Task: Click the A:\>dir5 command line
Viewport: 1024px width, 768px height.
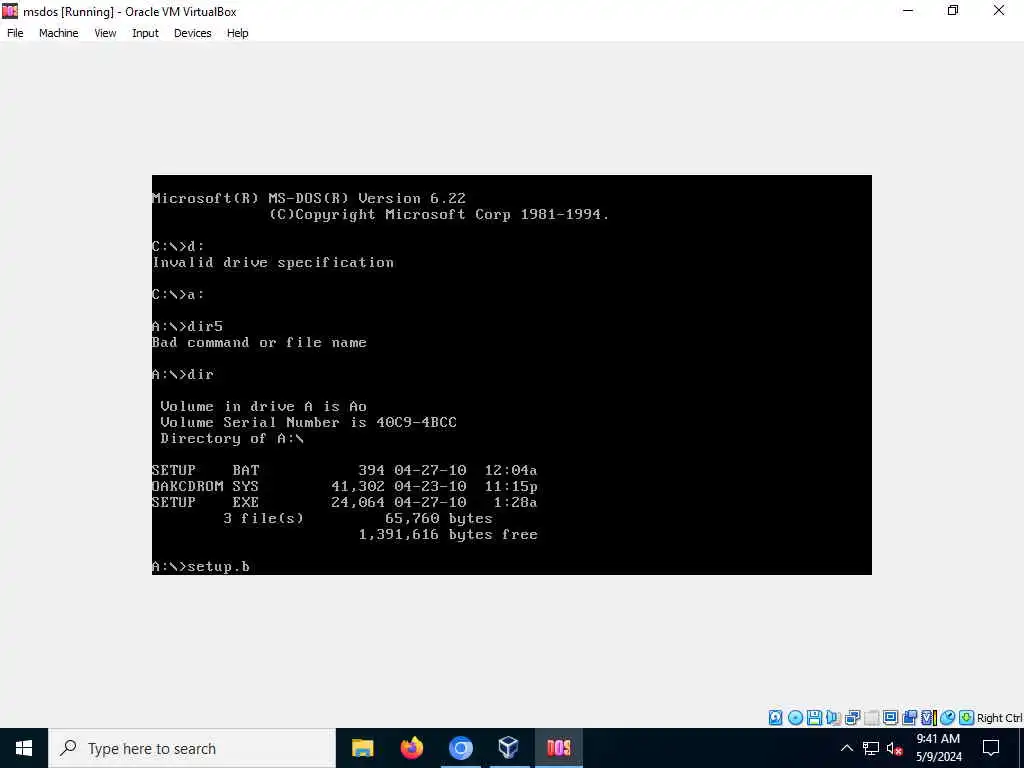Action: tap(187, 327)
